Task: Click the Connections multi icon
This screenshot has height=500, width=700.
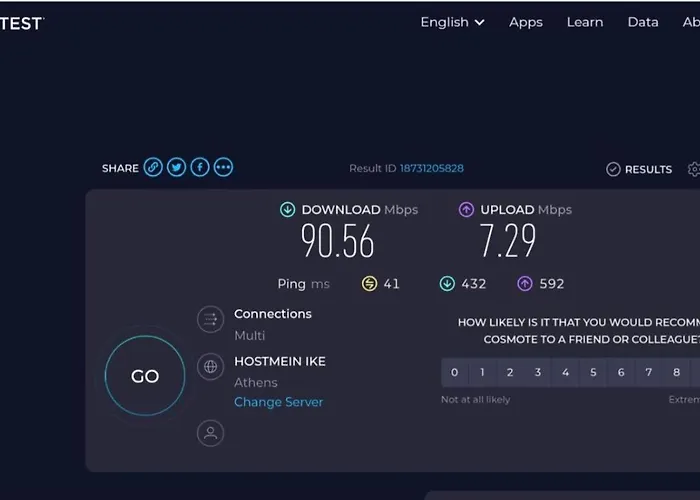Action: pyautogui.click(x=210, y=320)
